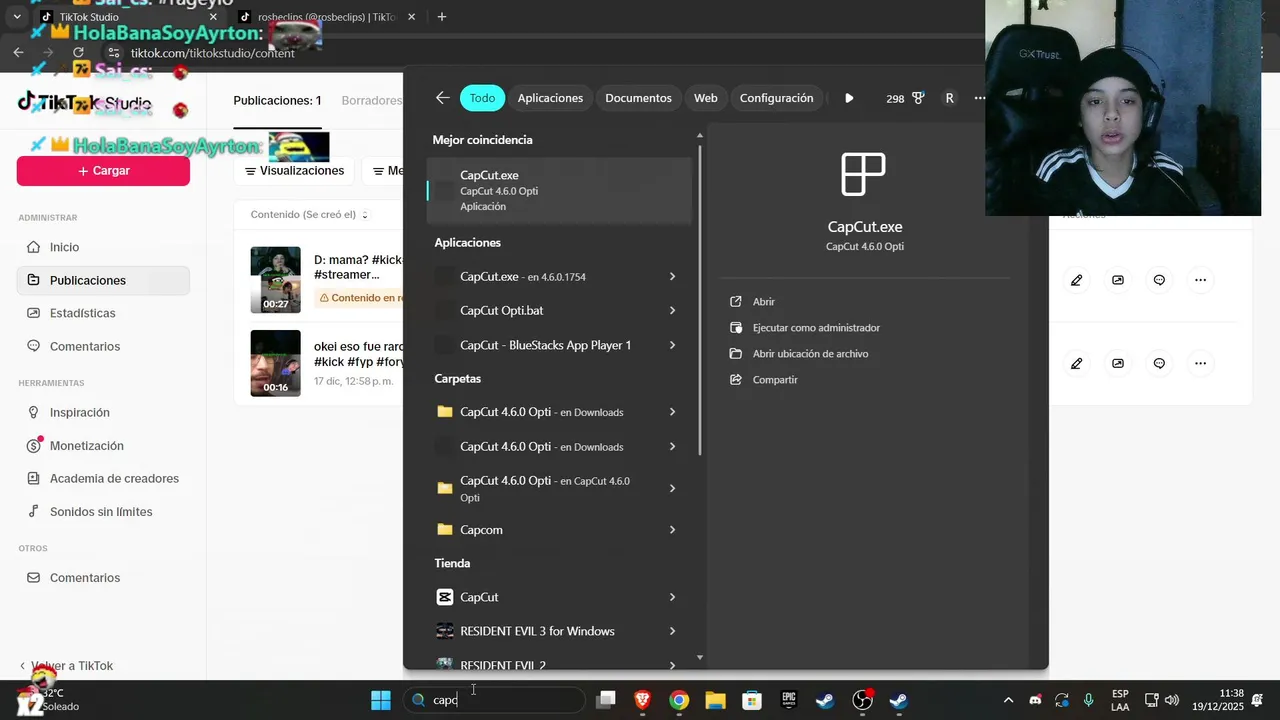Open the Discord icon in the system tray
This screenshot has height=720, width=1280.
pos(1035,700)
